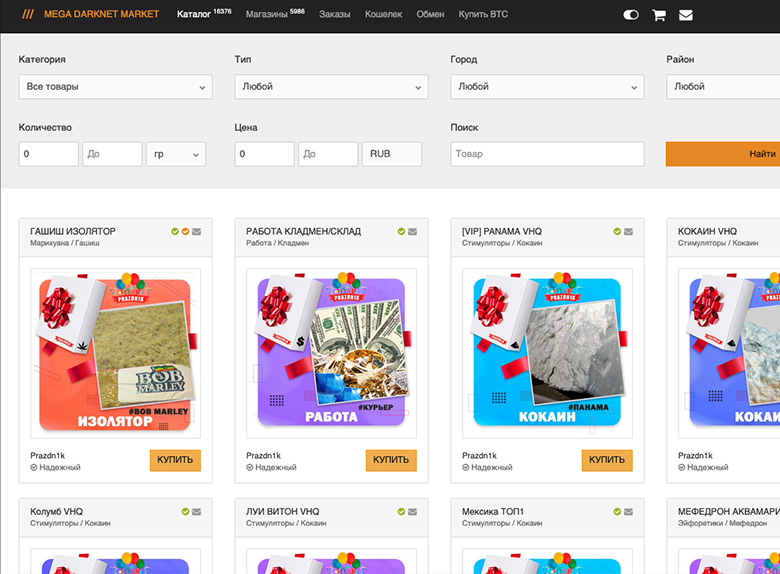Click the Мексика ТОП1 listing title
The height and width of the screenshot is (574, 780).
click(x=493, y=511)
